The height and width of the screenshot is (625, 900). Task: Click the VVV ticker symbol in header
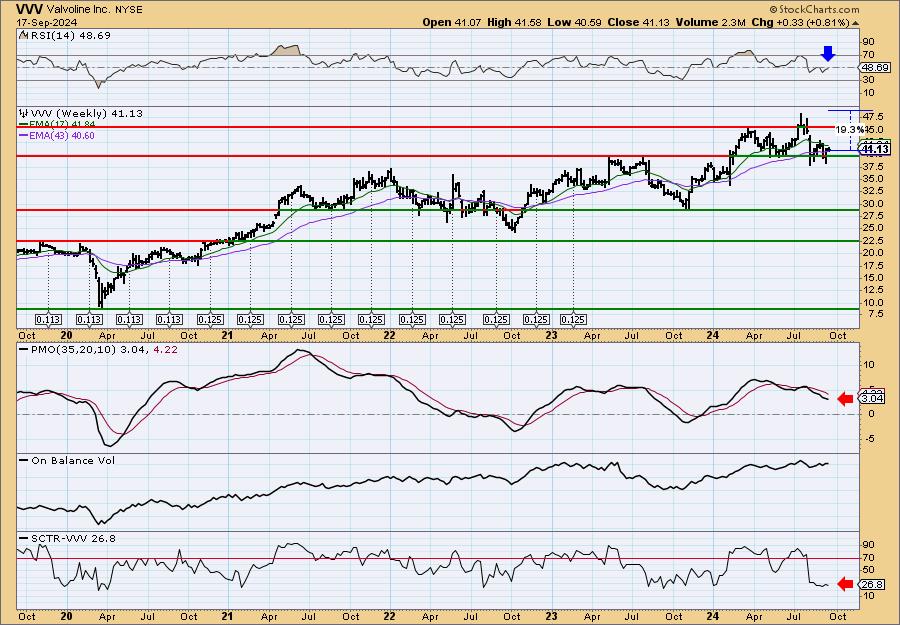pyautogui.click(x=27, y=10)
